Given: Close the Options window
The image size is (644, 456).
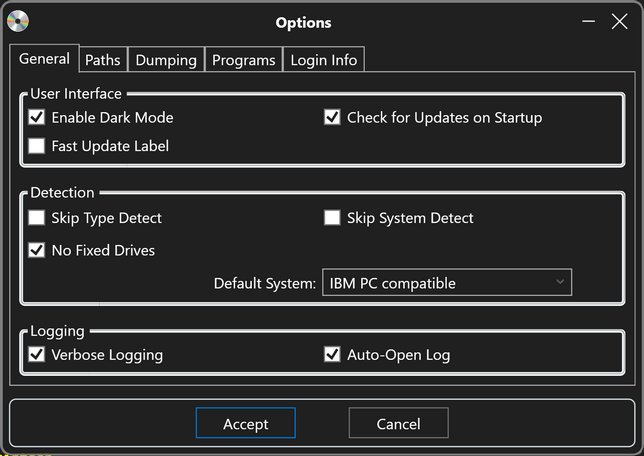Looking at the screenshot, I should click(619, 21).
